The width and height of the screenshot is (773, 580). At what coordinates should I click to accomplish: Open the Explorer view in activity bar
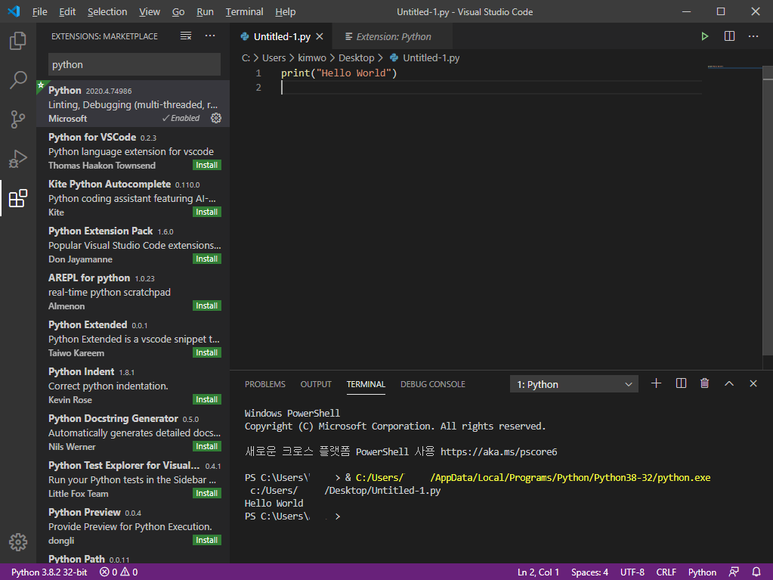pos(18,40)
